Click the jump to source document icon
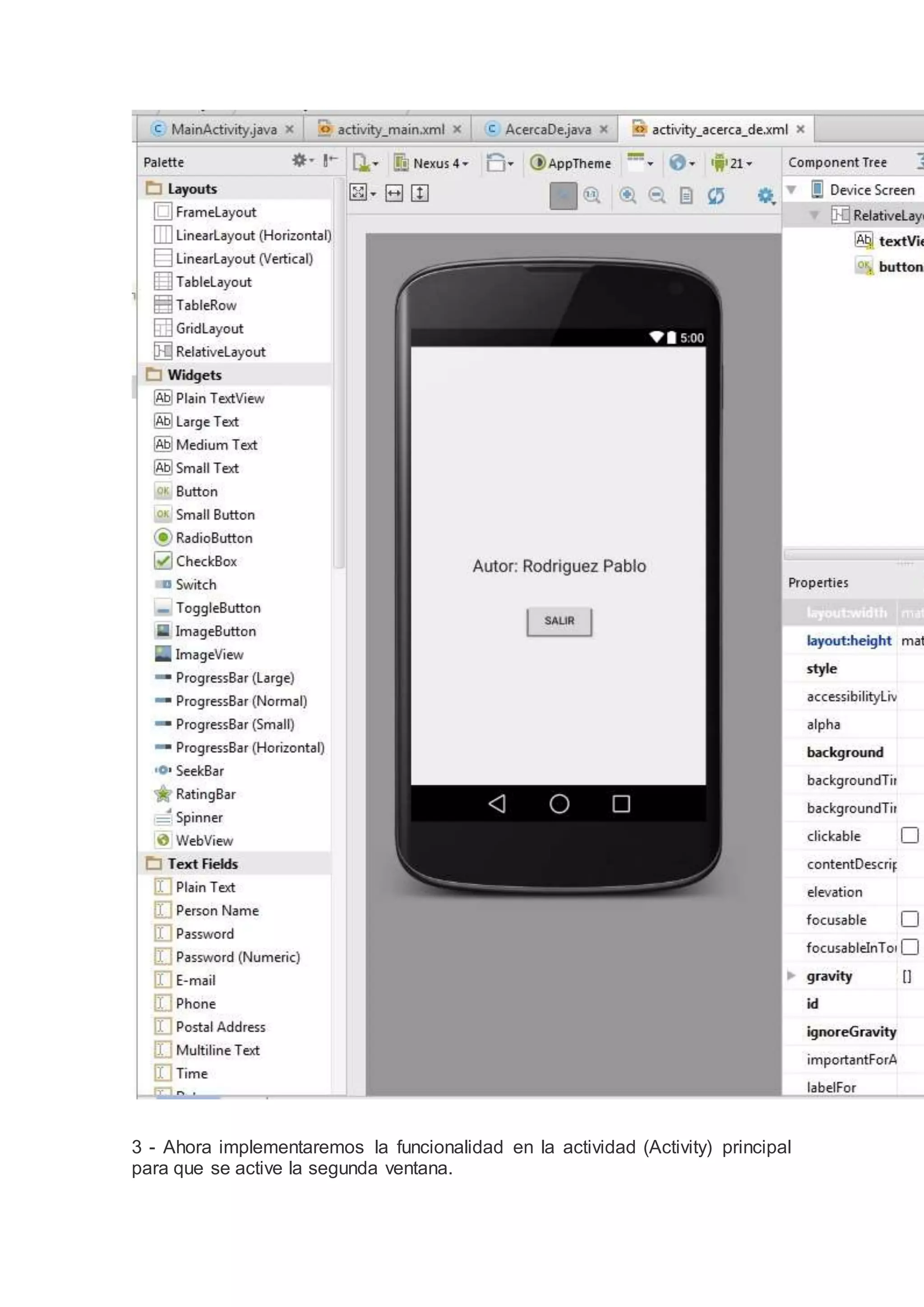924x1307 pixels. [x=686, y=196]
